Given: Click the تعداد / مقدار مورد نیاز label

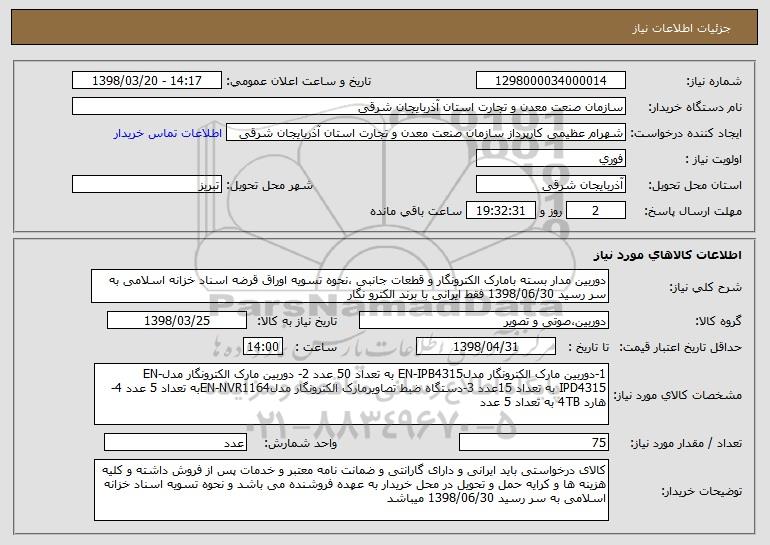Looking at the screenshot, I should pos(686,443).
